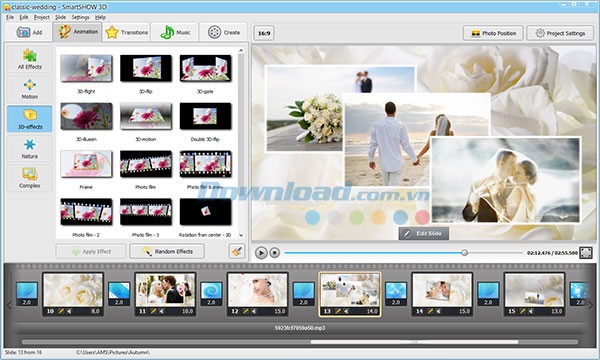Viewport: 600px width, 360px height.
Task: Open the Transitions tab
Action: tap(126, 33)
